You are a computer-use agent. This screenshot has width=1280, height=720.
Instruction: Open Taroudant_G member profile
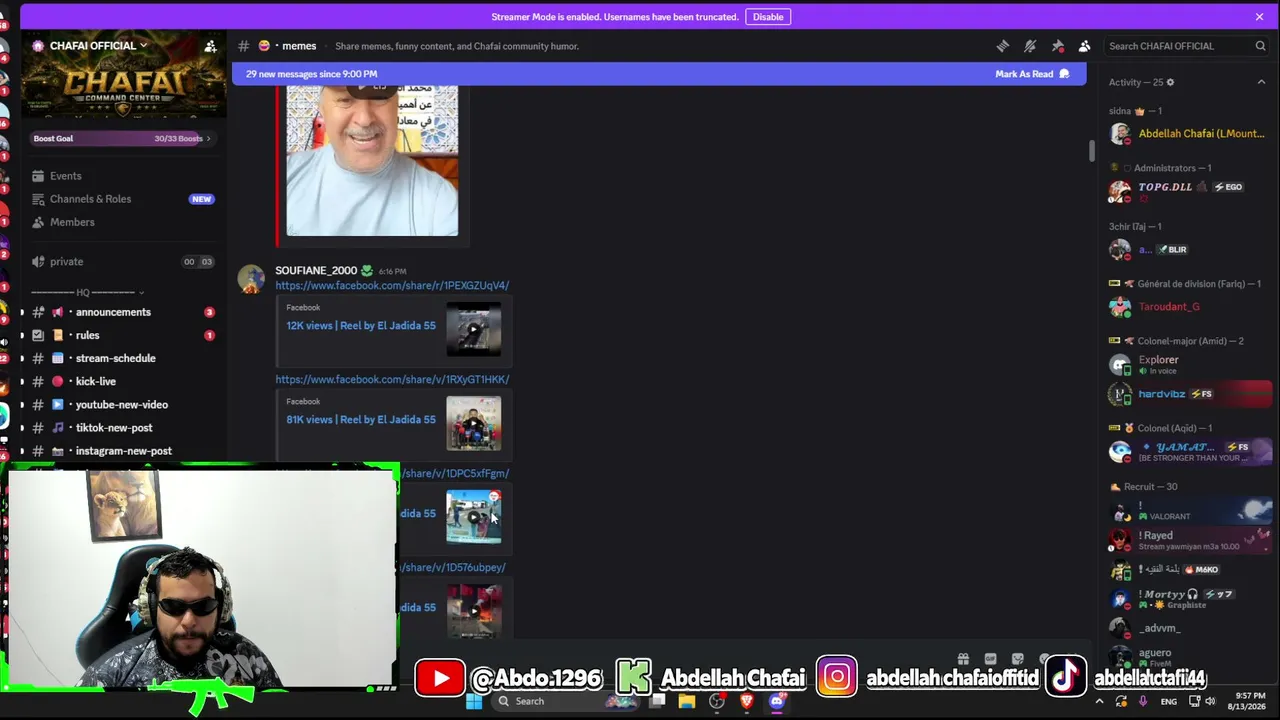click(x=1190, y=307)
